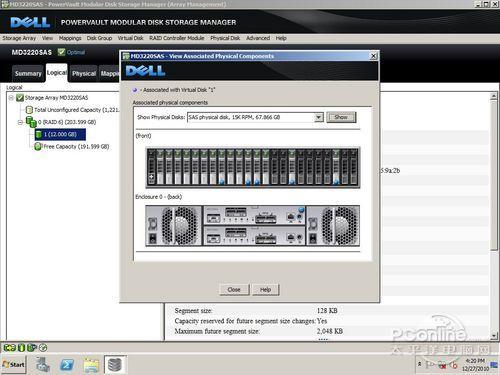The width and height of the screenshot is (500, 375).
Task: Collapse the RAID 6 disk group node
Action: [x=20, y=122]
